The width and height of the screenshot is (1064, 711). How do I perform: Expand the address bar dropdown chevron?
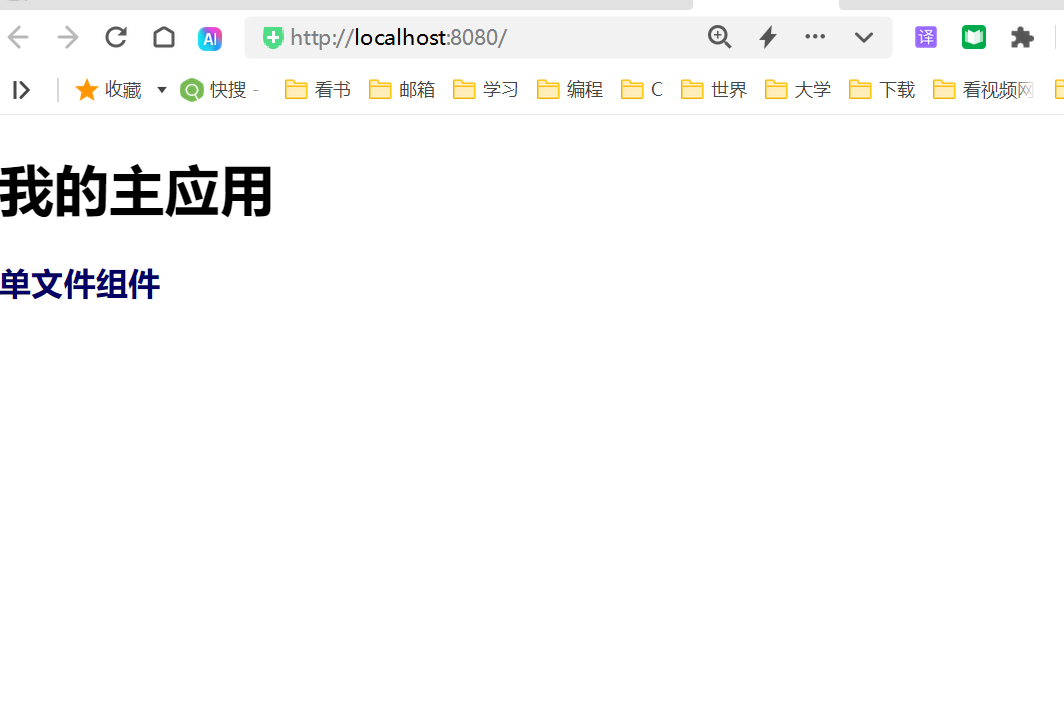click(x=864, y=37)
